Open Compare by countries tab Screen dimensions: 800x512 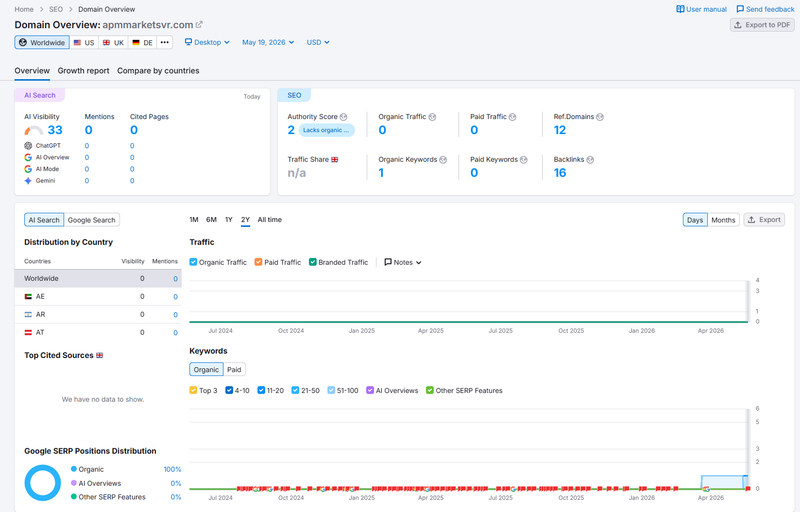(x=158, y=71)
